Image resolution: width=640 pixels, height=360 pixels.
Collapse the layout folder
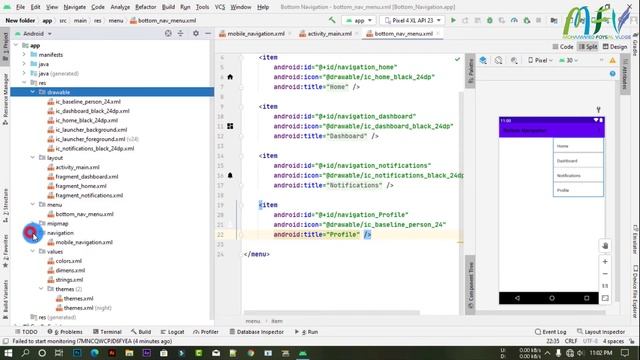click(33, 158)
